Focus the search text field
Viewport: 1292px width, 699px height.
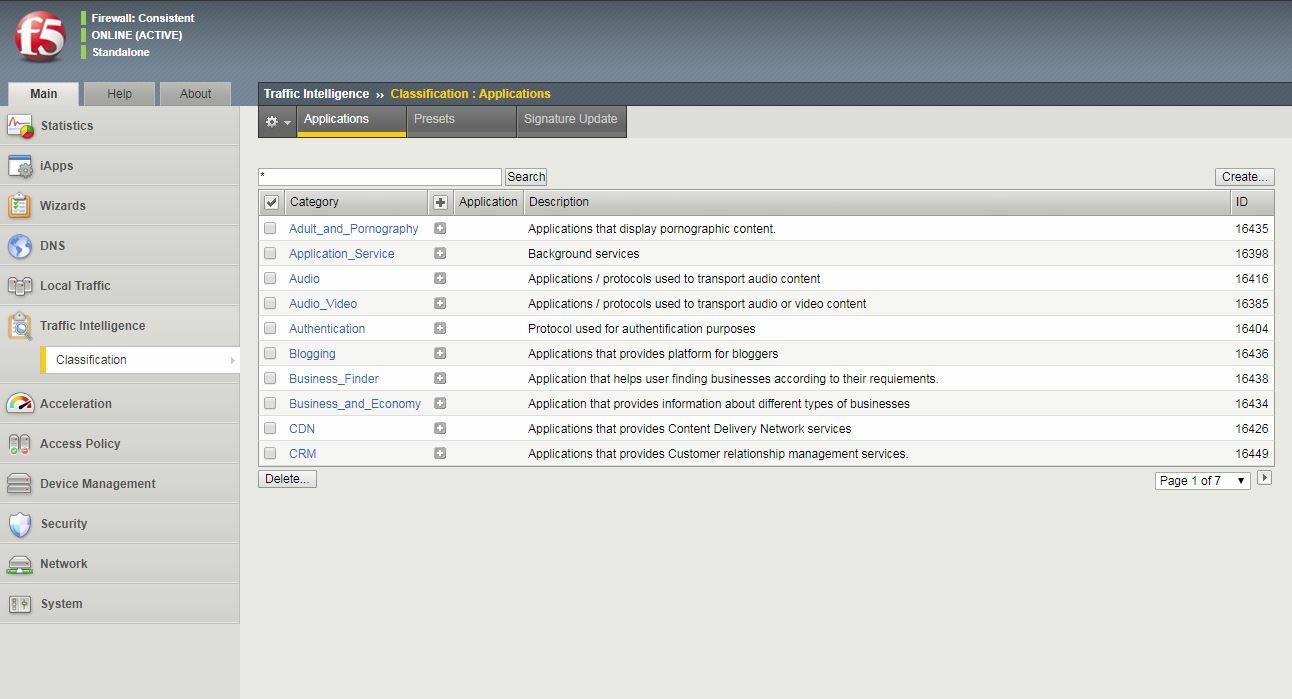click(379, 177)
